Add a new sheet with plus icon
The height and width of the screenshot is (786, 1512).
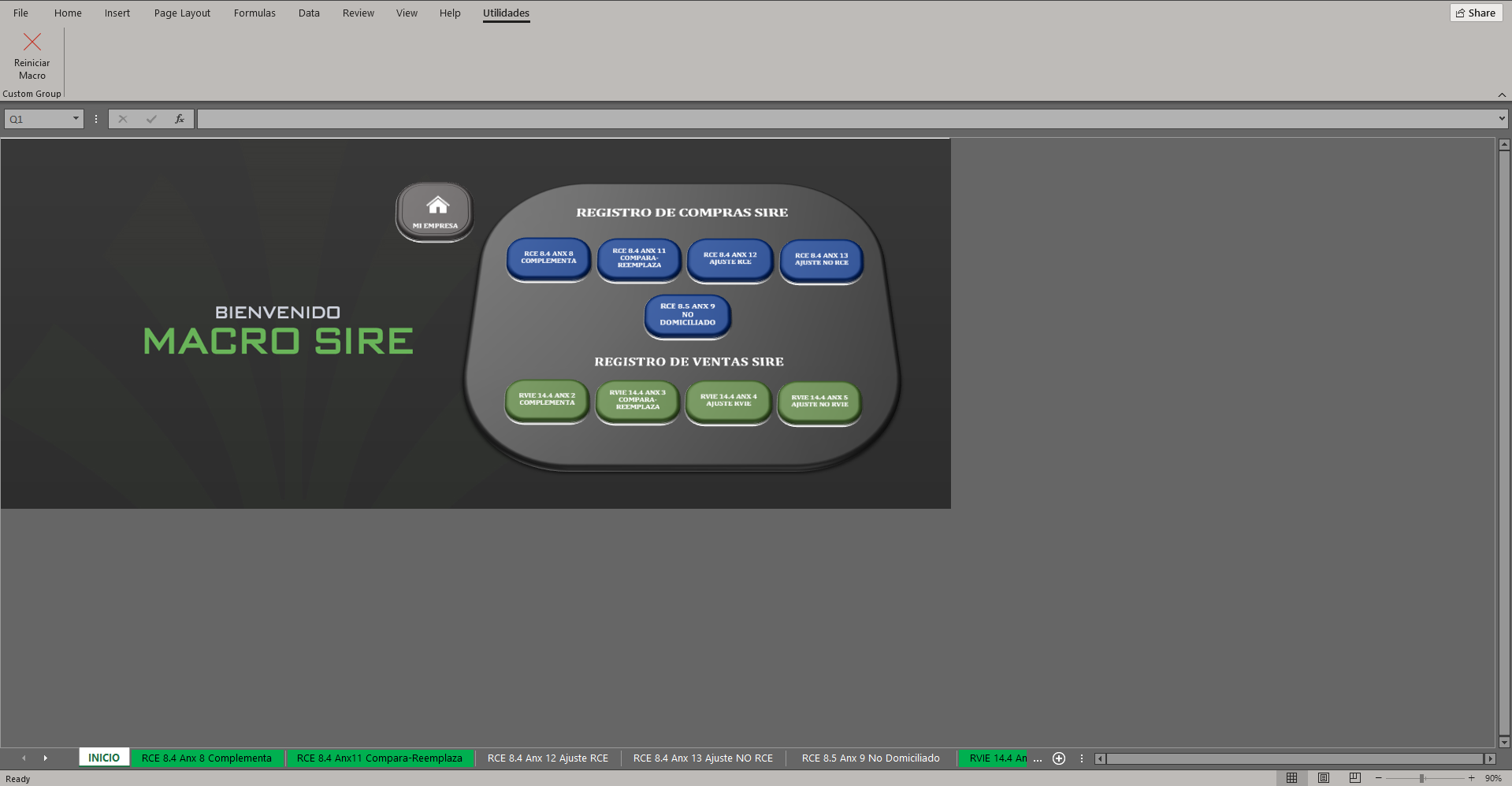point(1059,758)
